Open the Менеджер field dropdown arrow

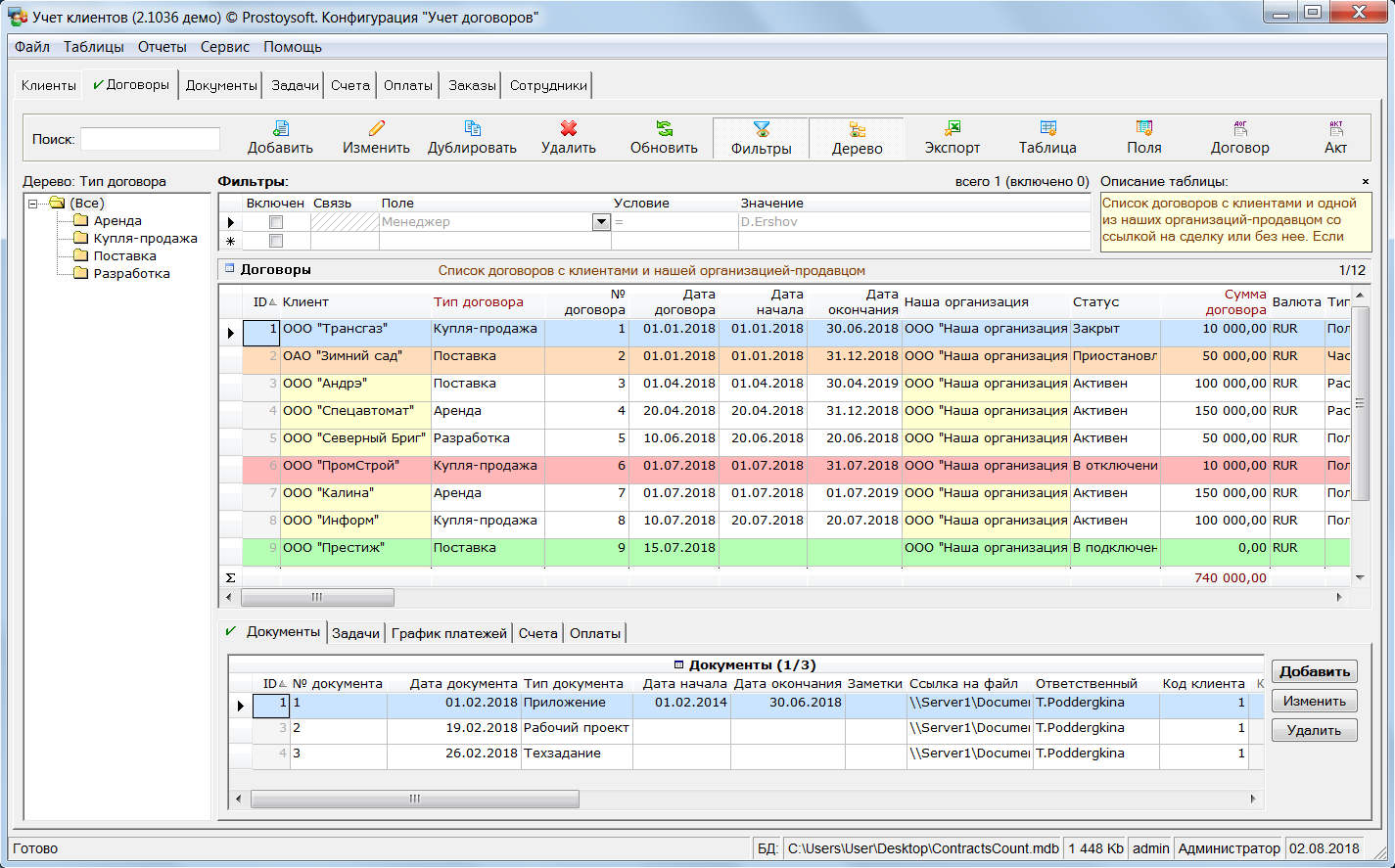pos(601,222)
